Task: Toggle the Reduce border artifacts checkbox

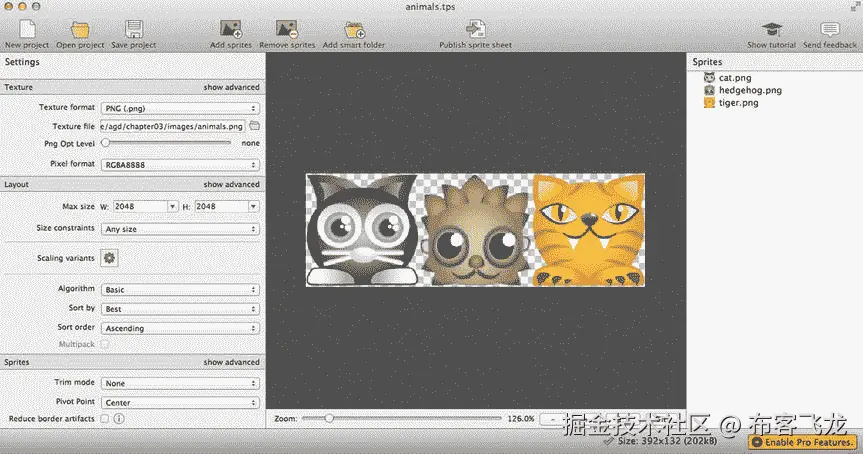Action: (105, 419)
